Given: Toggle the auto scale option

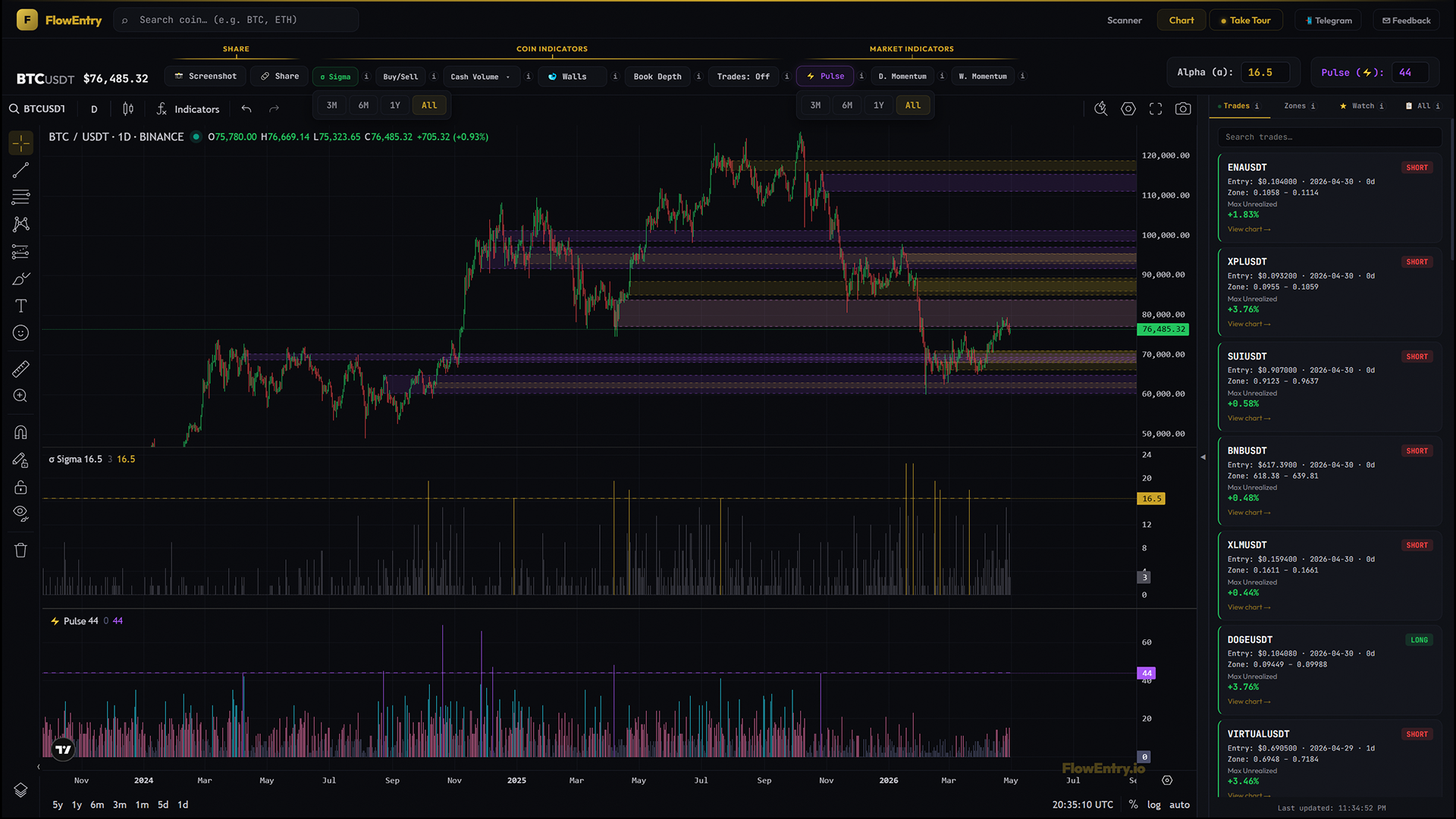Looking at the screenshot, I should click(1179, 805).
